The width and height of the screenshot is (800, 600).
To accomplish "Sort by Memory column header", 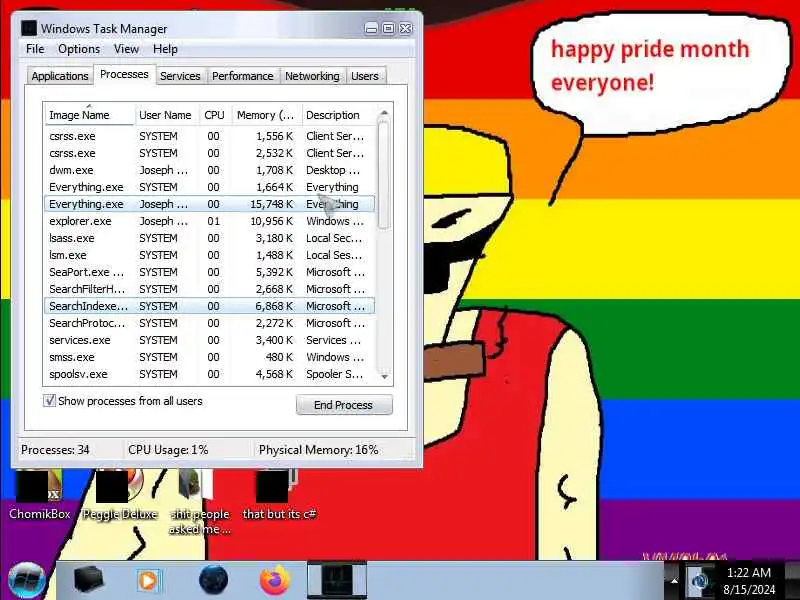I will (267, 115).
